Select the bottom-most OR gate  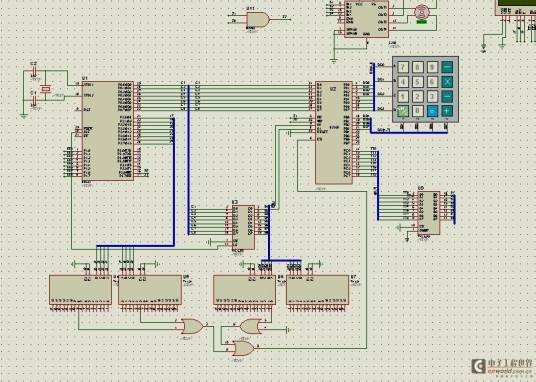point(243,348)
